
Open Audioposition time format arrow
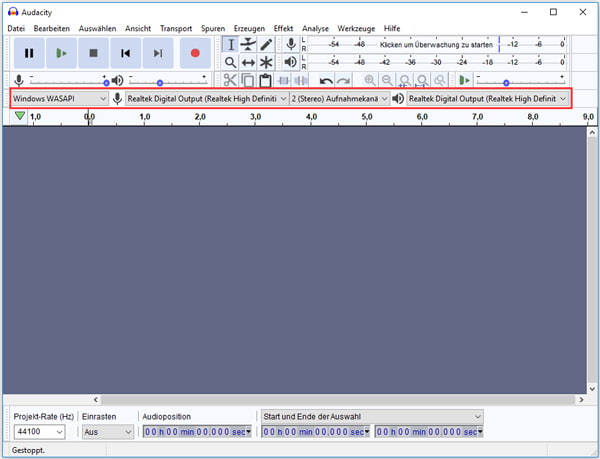(248, 432)
